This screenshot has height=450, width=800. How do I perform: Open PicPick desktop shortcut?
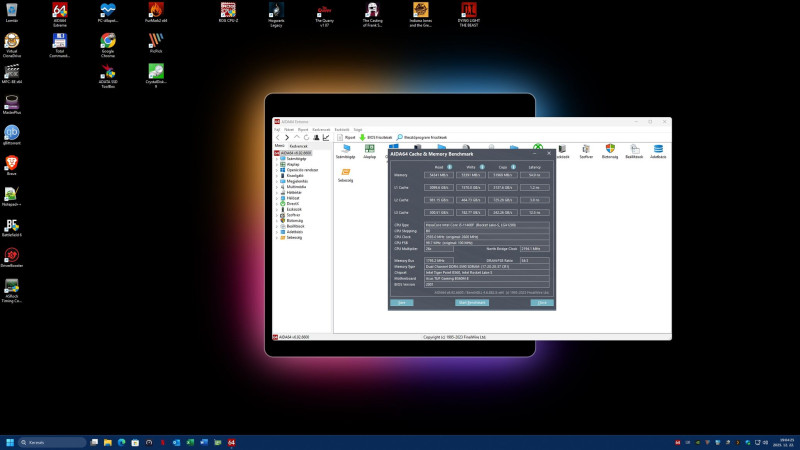[156, 43]
